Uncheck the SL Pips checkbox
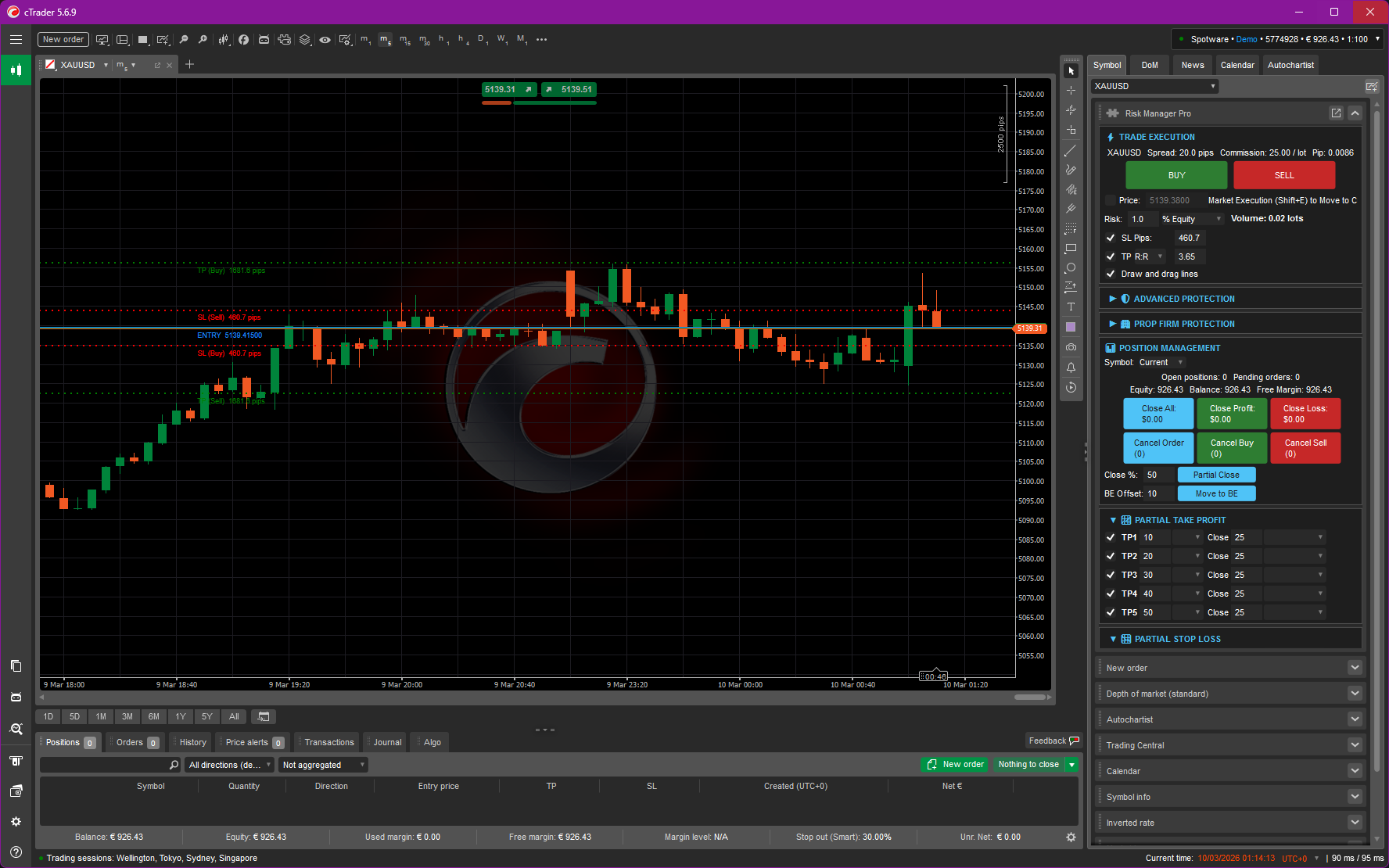1389x868 pixels. (x=1111, y=238)
